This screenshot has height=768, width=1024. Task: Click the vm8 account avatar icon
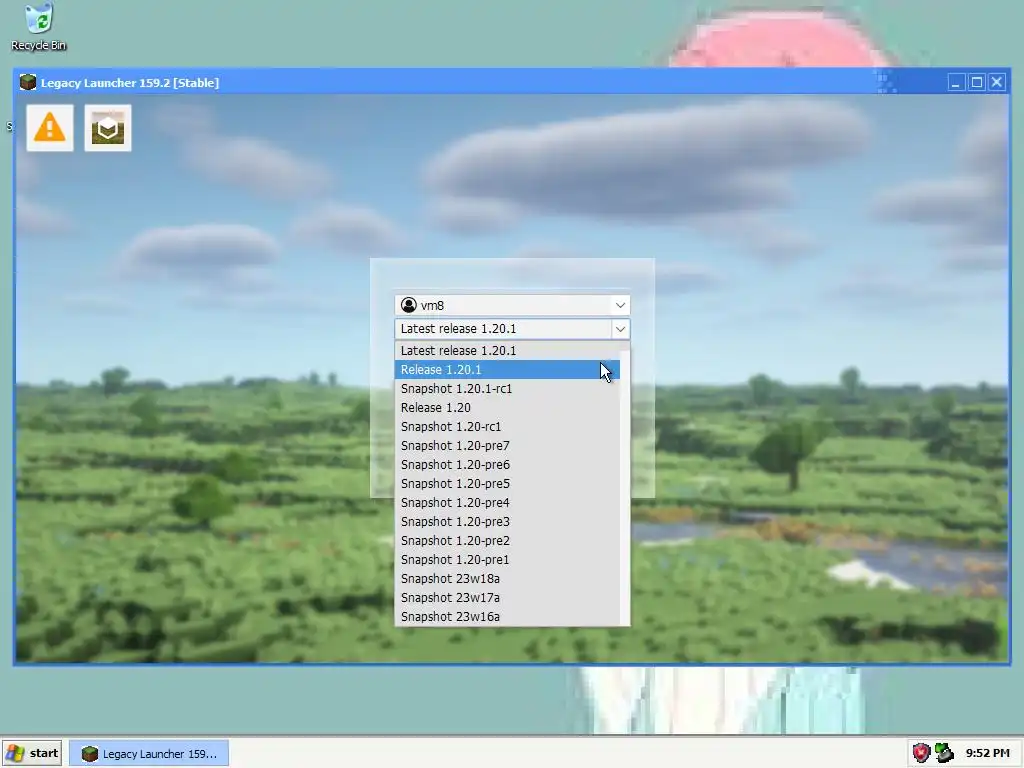click(x=409, y=305)
